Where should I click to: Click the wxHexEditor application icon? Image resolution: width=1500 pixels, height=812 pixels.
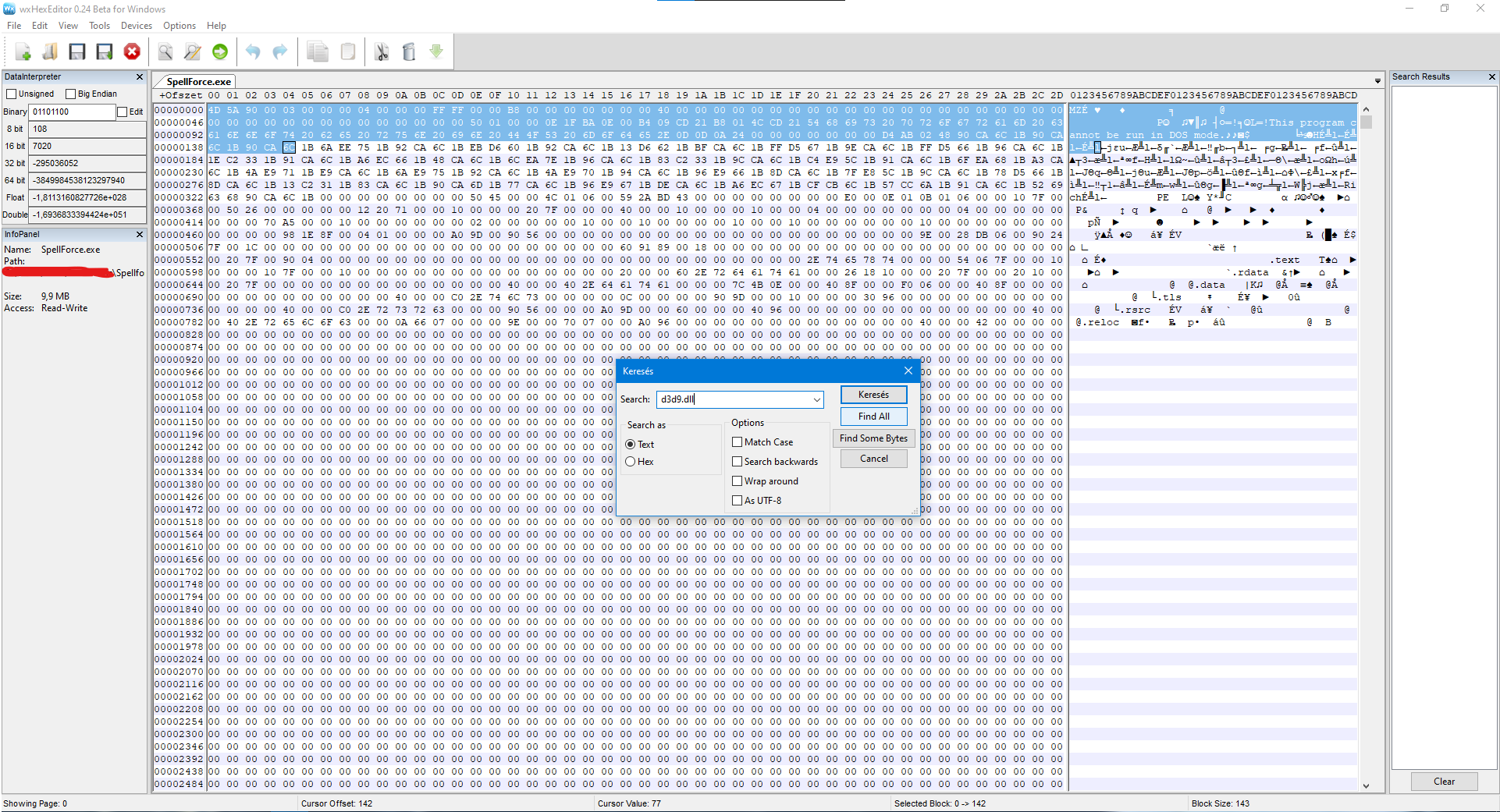click(9, 9)
